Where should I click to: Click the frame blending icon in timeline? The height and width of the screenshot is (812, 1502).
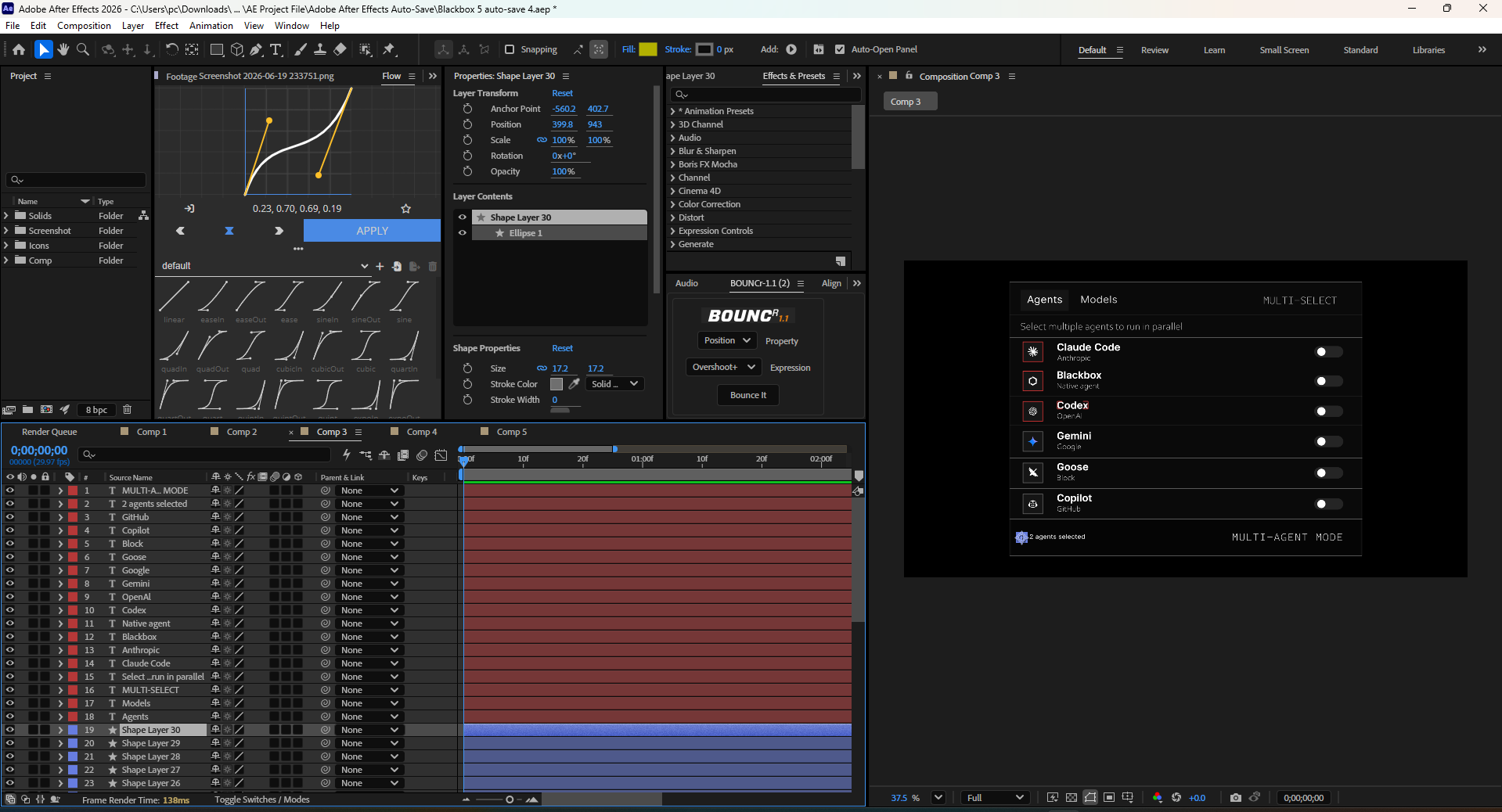403,455
